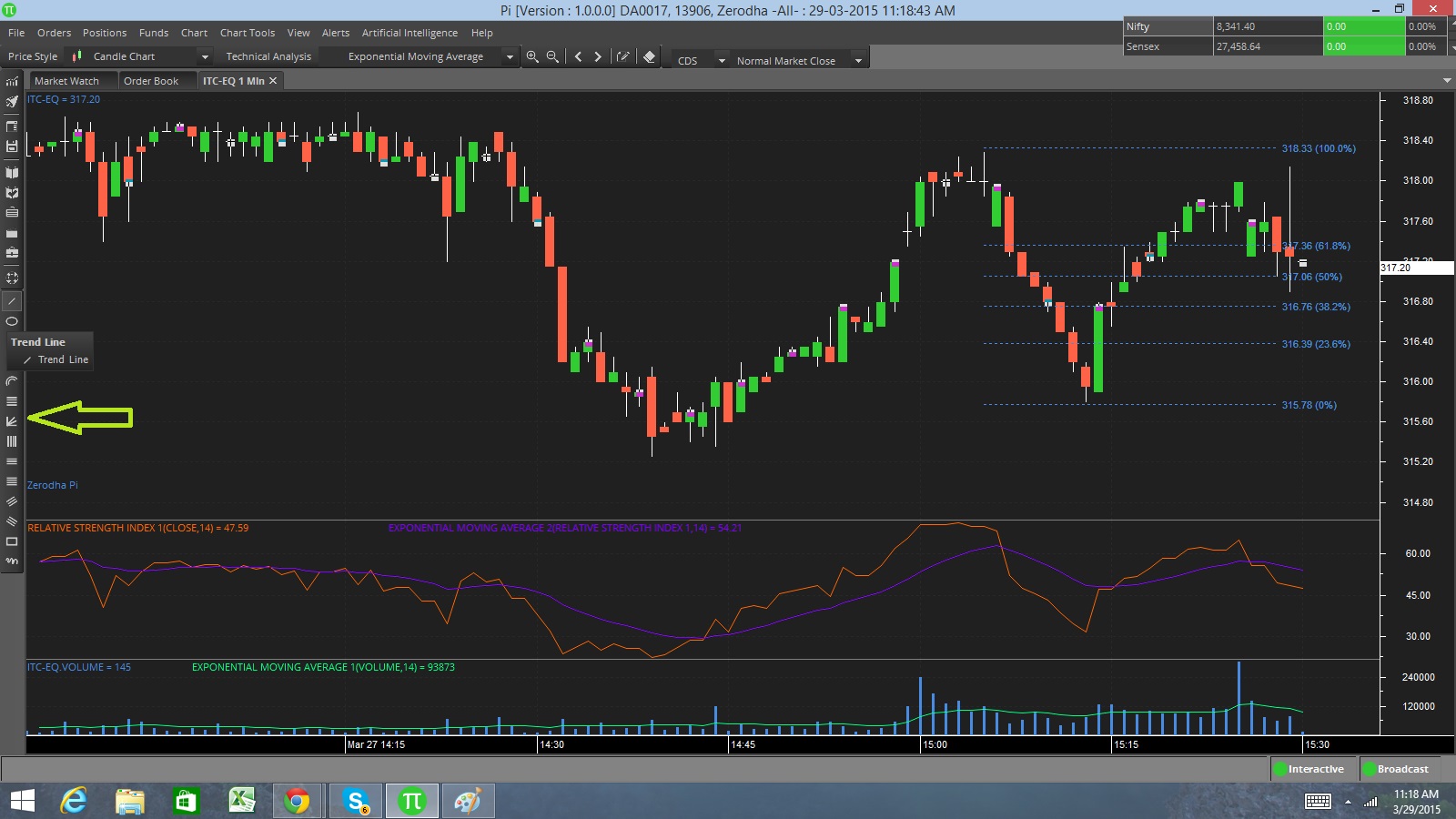Select the rectangle drawing tool
This screenshot has width=1456, height=819.
[12, 541]
